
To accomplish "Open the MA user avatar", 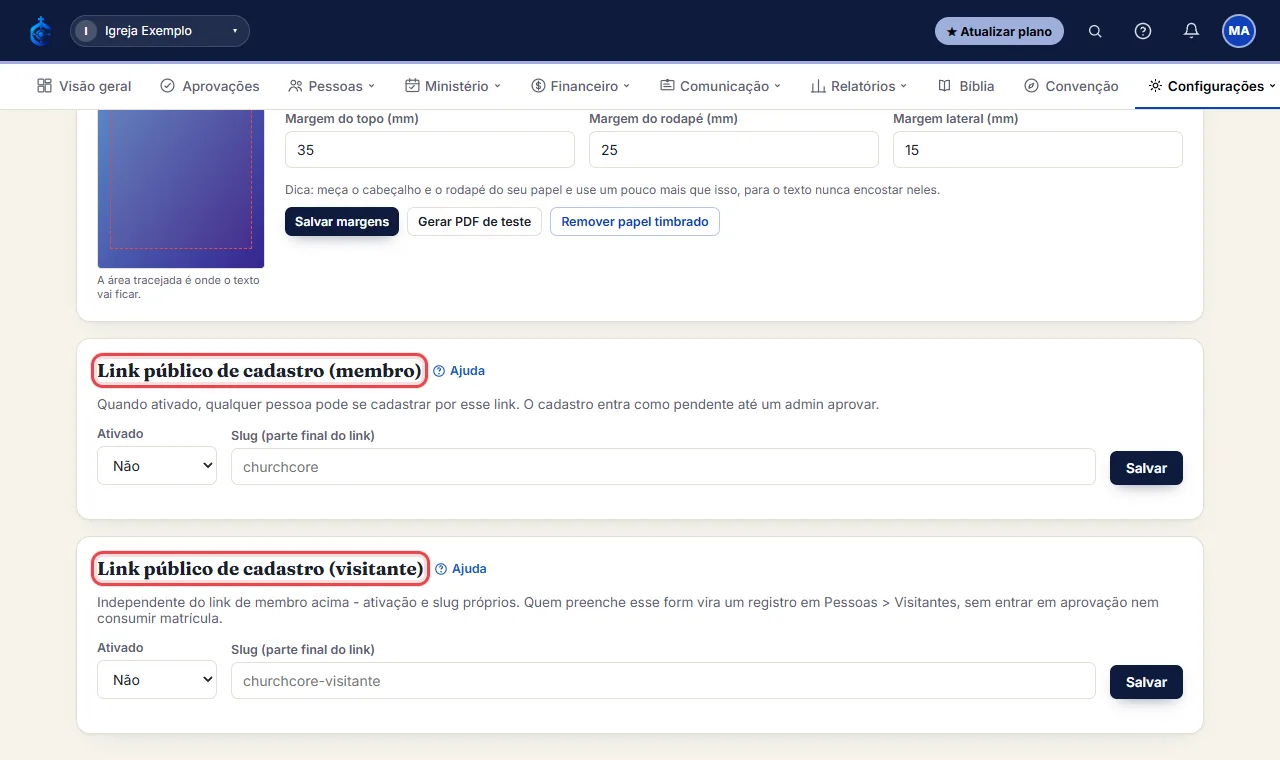I will click(1239, 31).
